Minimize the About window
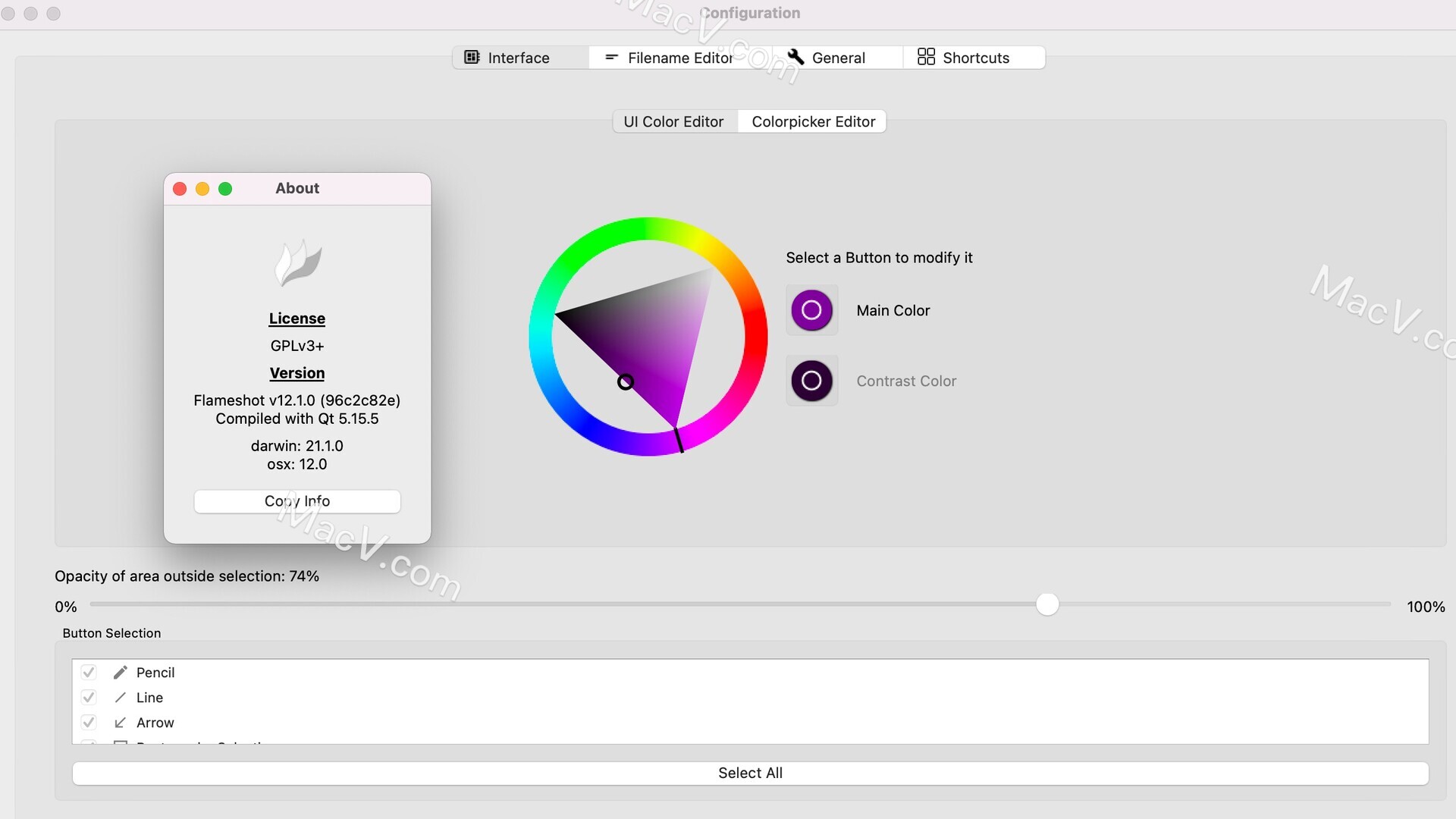Viewport: 1456px width, 819px height. pyautogui.click(x=202, y=189)
